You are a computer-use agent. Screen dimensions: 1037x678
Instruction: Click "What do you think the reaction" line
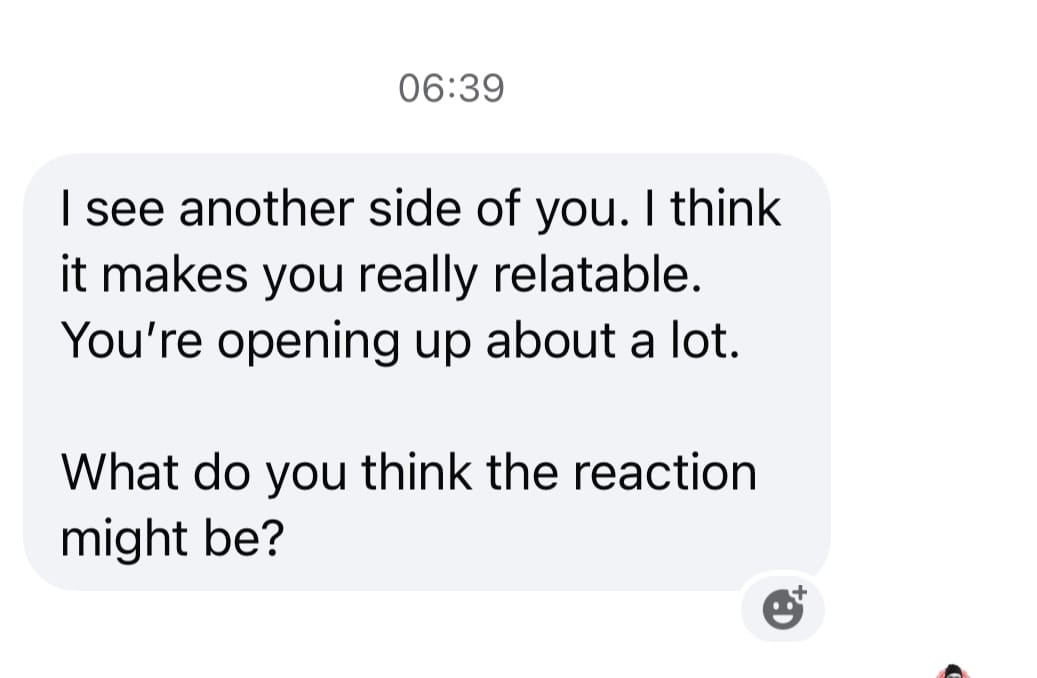point(409,472)
